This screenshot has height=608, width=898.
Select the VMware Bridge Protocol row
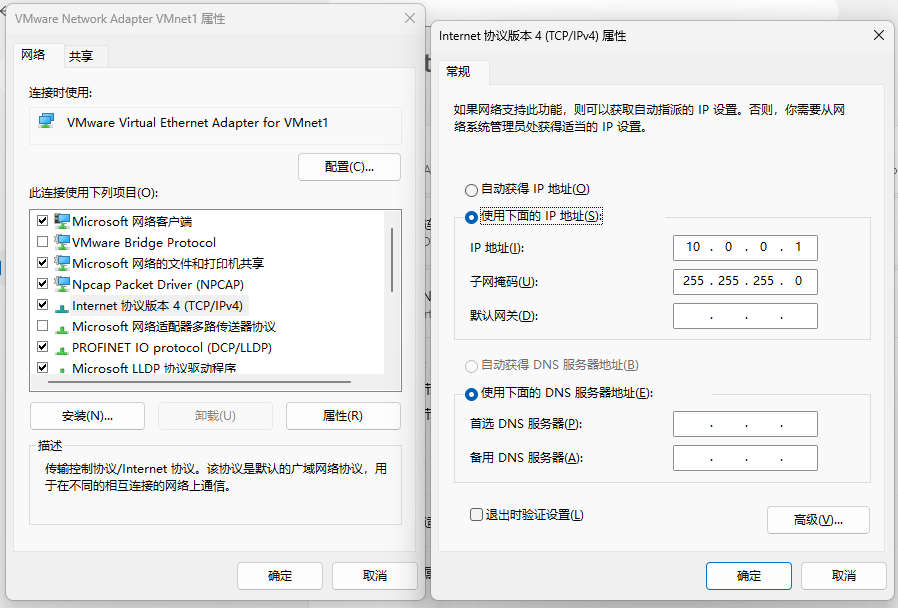click(x=144, y=243)
